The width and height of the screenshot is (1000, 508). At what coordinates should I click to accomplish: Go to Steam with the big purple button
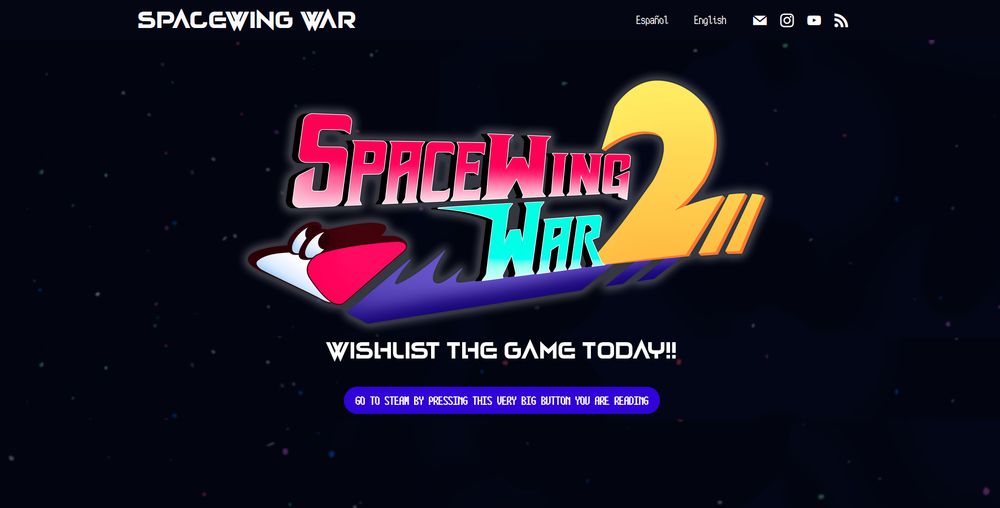tap(501, 400)
